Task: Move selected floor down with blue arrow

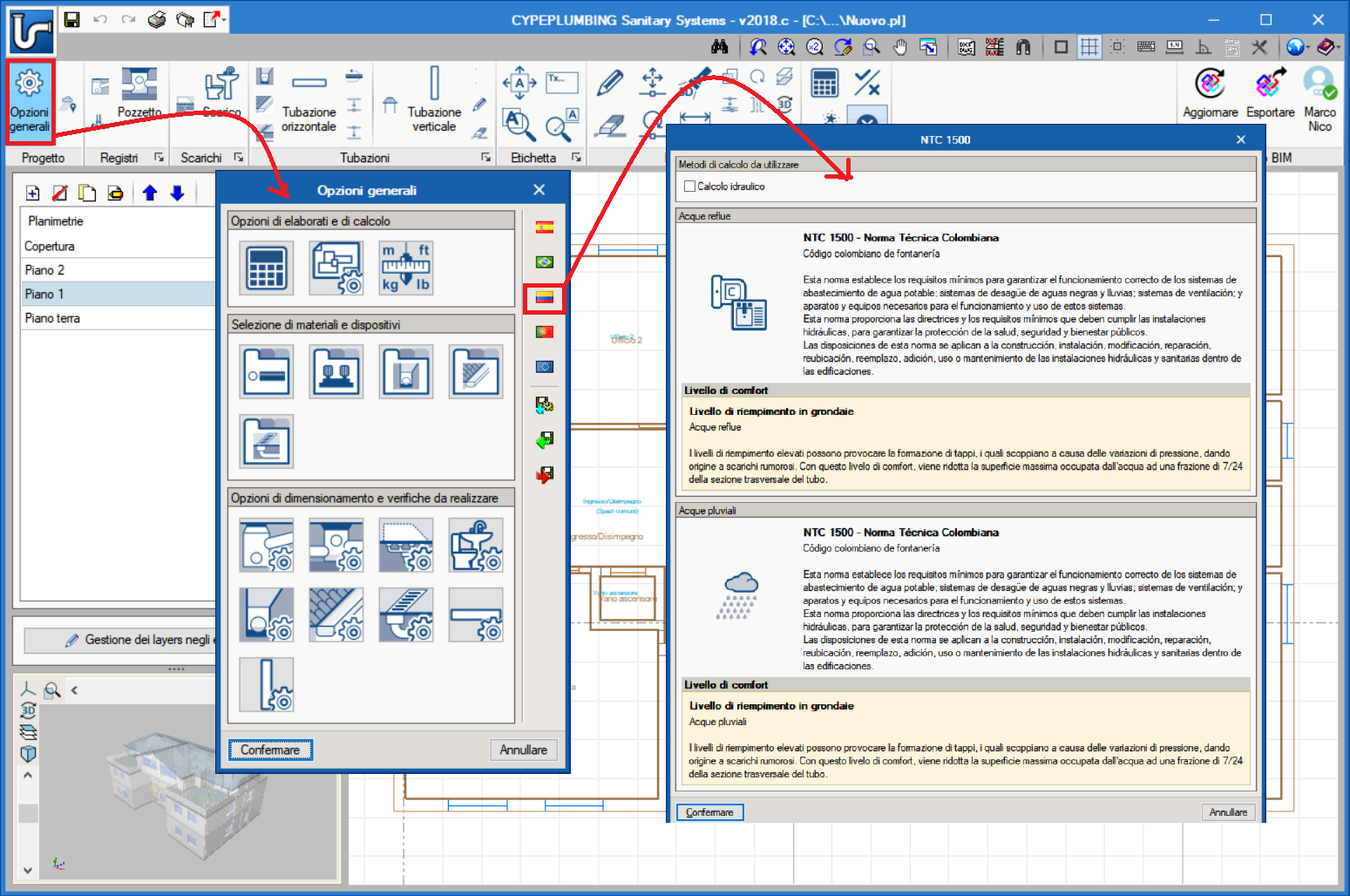Action: (x=178, y=193)
